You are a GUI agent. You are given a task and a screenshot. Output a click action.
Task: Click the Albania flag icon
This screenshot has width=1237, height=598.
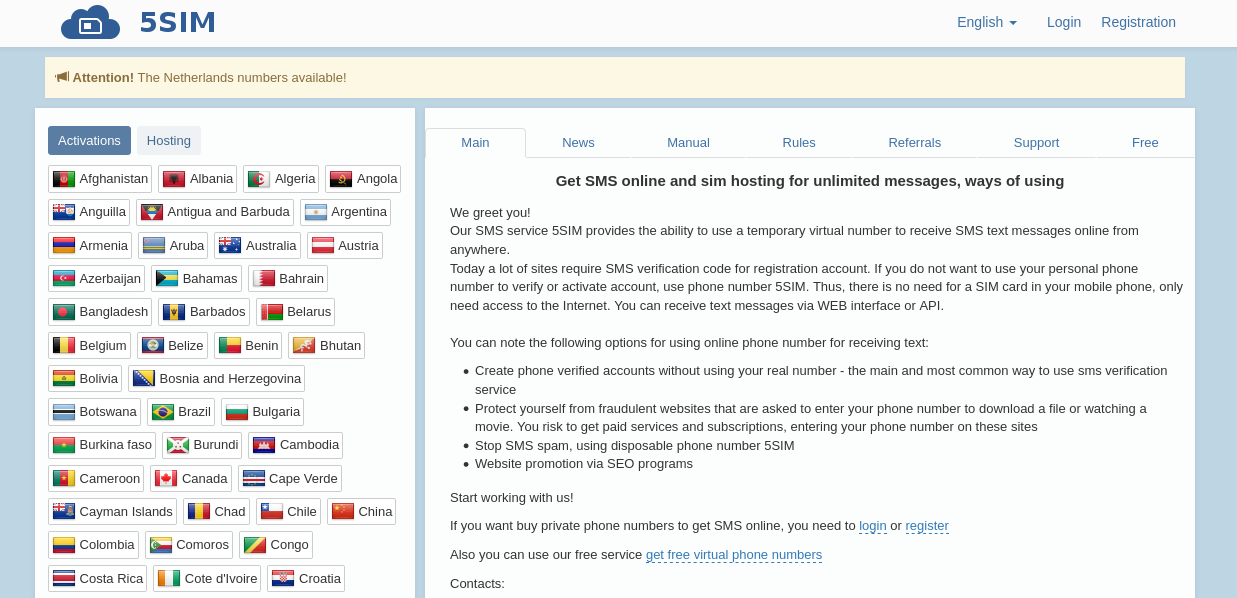174,179
